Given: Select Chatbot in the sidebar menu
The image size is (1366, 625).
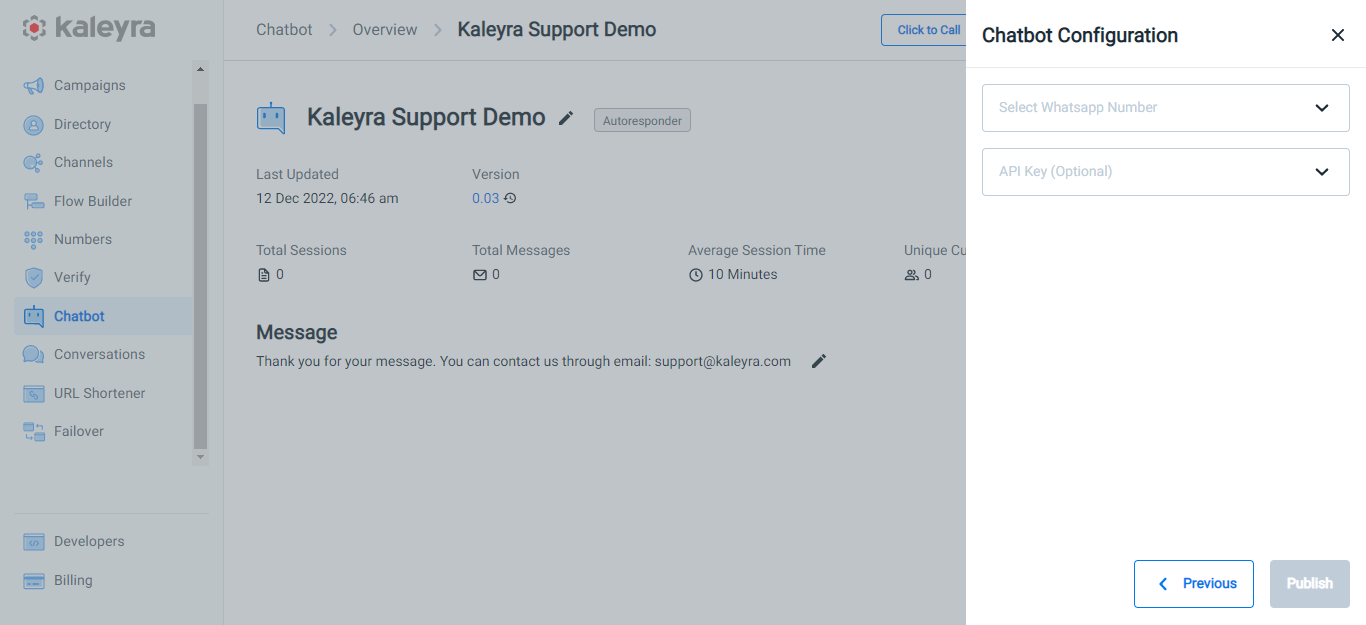Looking at the screenshot, I should 103,317.
